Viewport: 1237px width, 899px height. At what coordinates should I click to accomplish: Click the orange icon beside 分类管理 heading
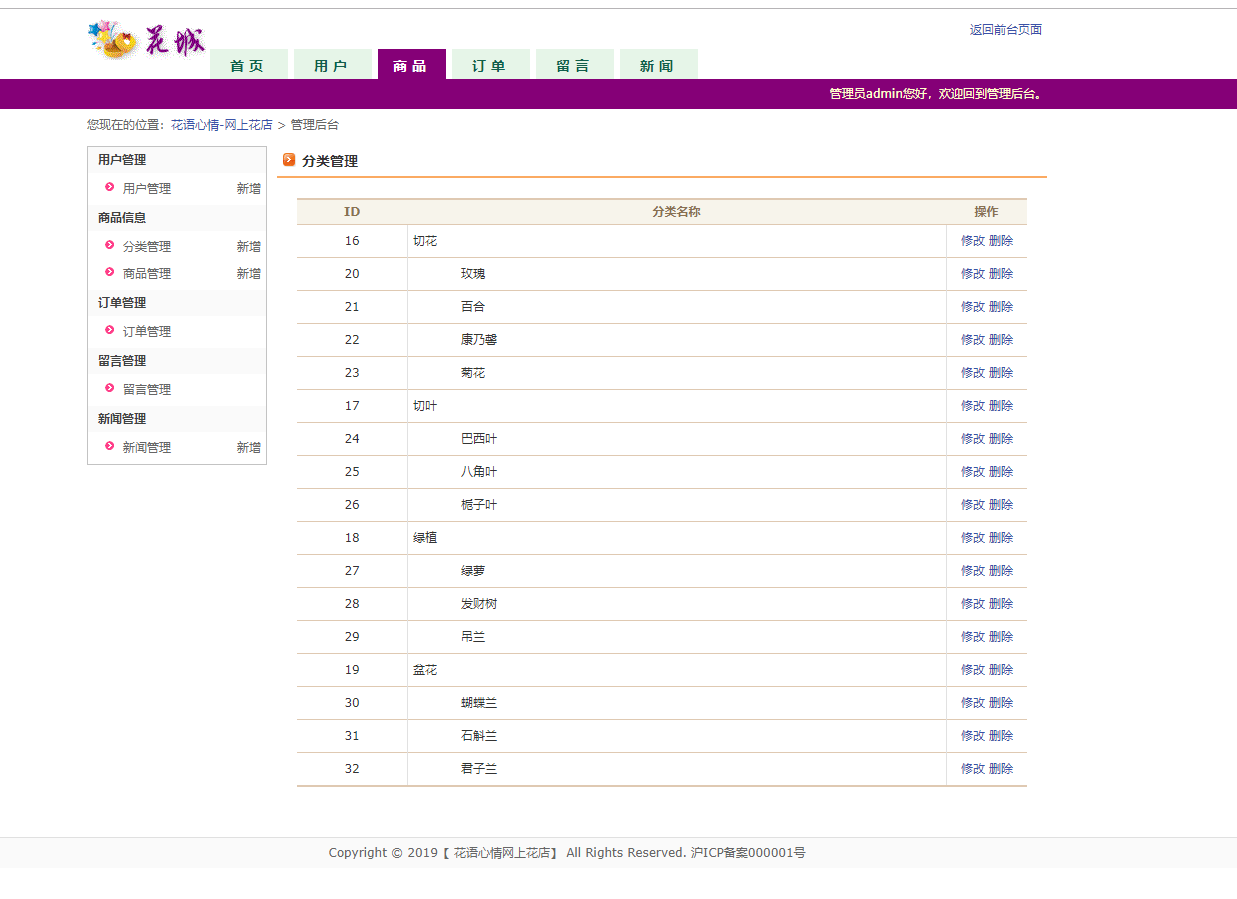pyautogui.click(x=289, y=160)
